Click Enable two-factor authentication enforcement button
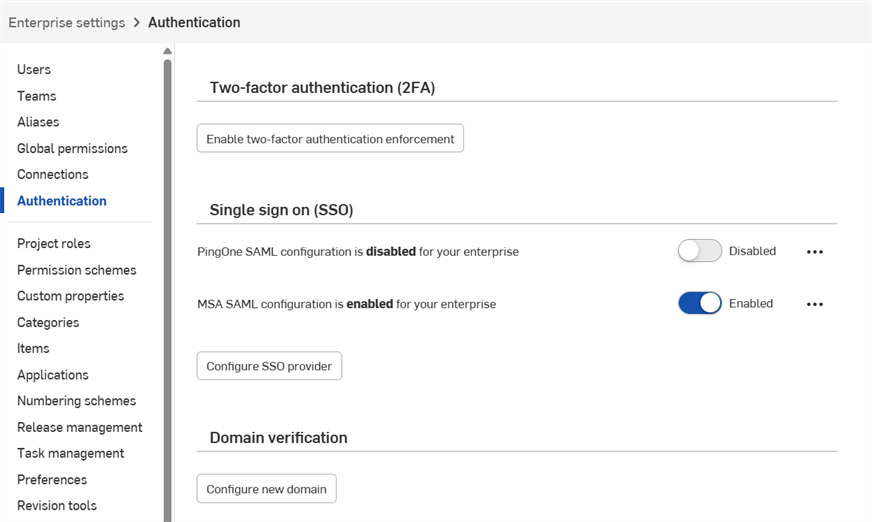872x522 pixels. coord(330,139)
